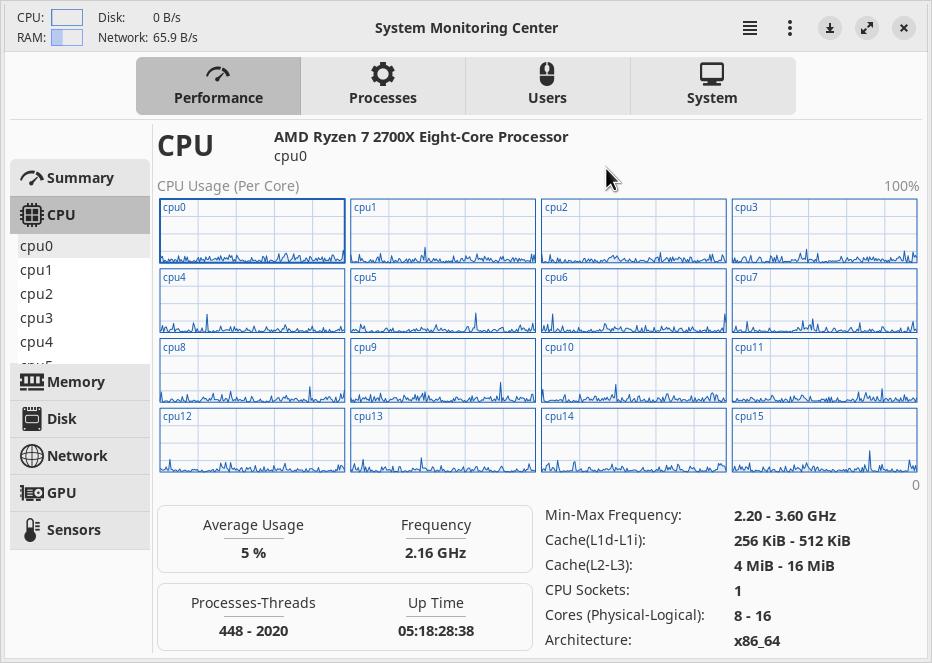Select cpu1 in the core list
This screenshot has height=663, width=932.
click(37, 270)
